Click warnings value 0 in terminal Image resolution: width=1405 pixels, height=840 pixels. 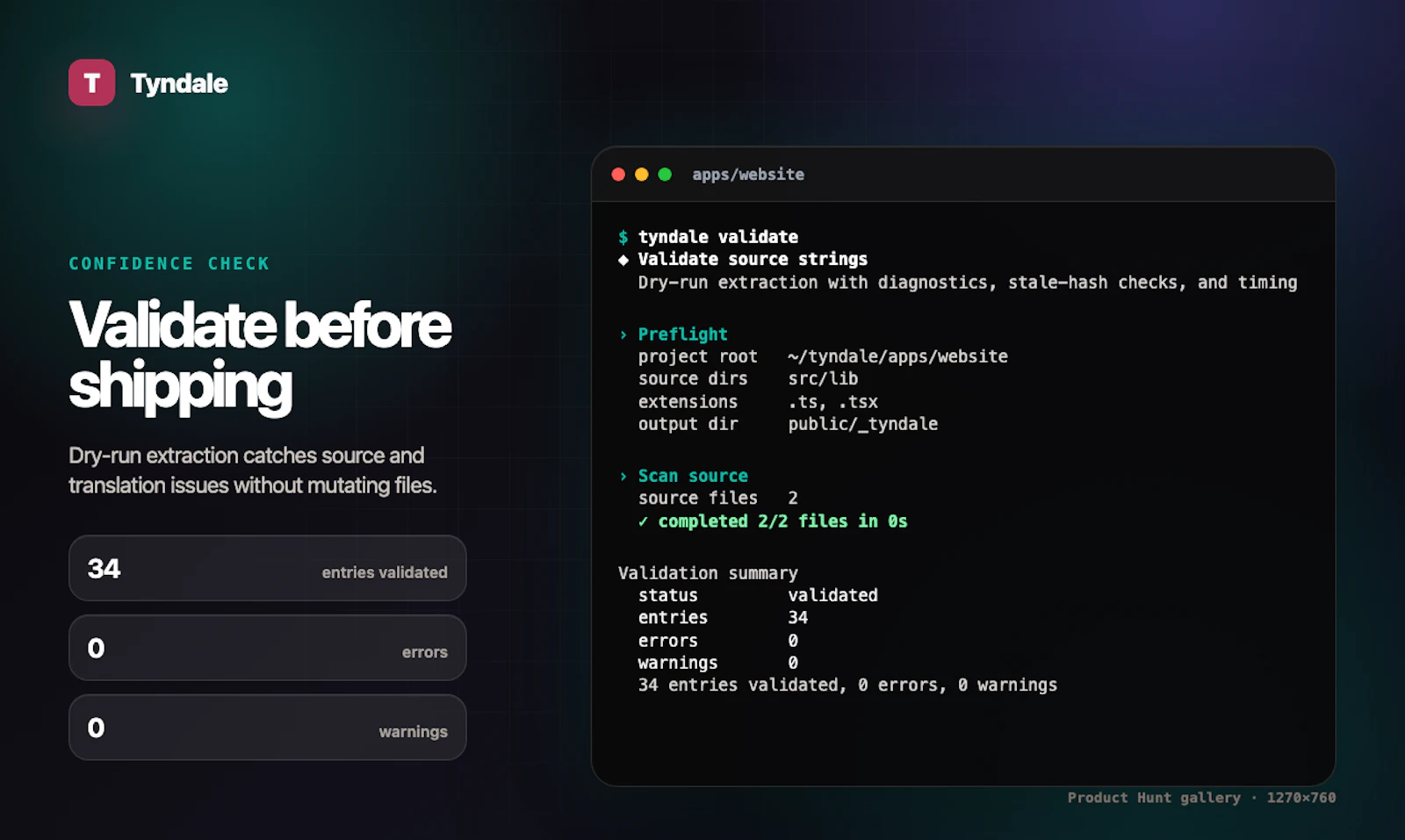point(793,663)
